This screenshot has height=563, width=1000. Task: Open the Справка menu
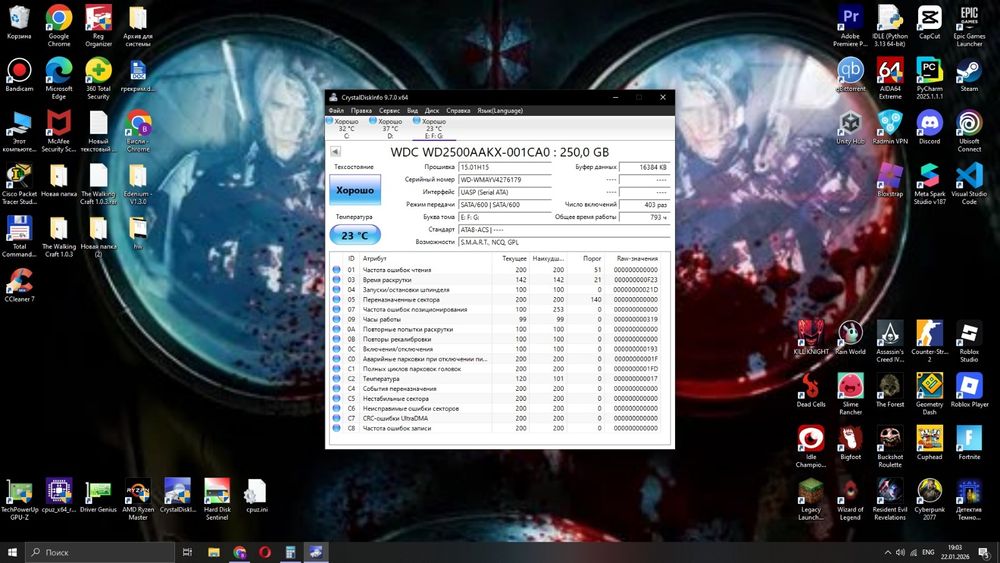[x=458, y=110]
